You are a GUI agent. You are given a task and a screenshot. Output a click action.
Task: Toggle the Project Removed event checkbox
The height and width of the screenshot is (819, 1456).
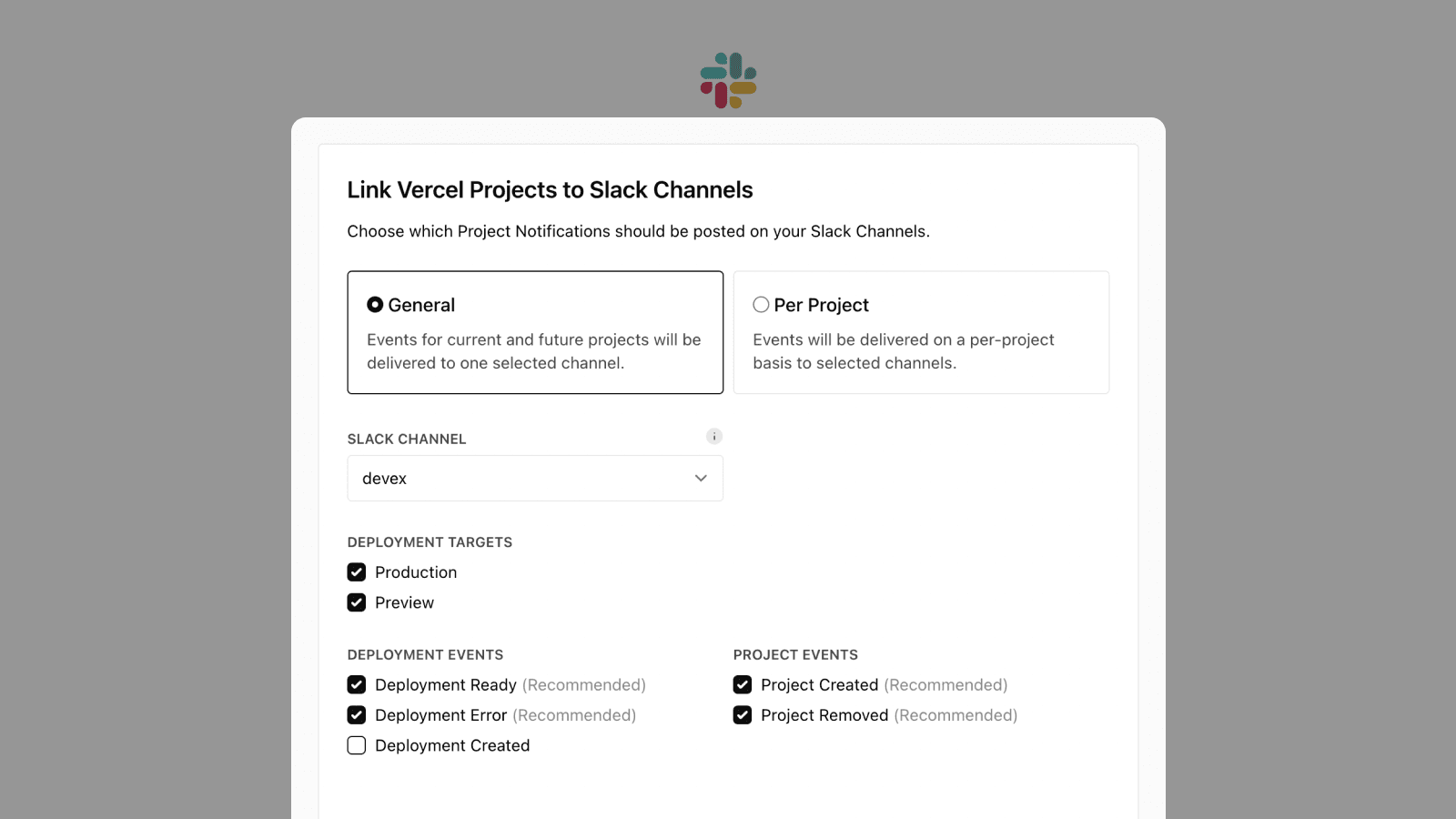[x=743, y=715]
